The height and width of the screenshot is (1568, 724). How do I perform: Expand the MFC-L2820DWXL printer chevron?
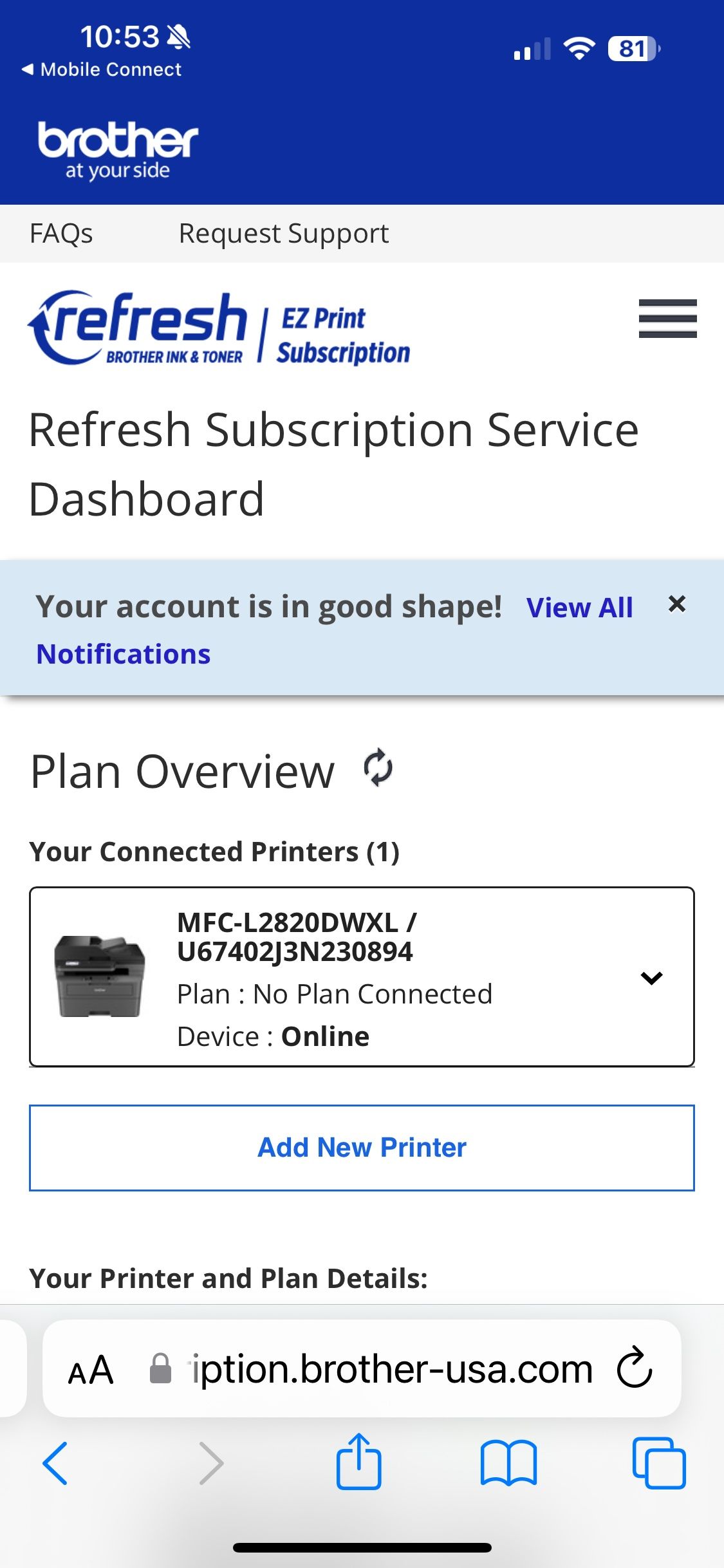(x=651, y=978)
